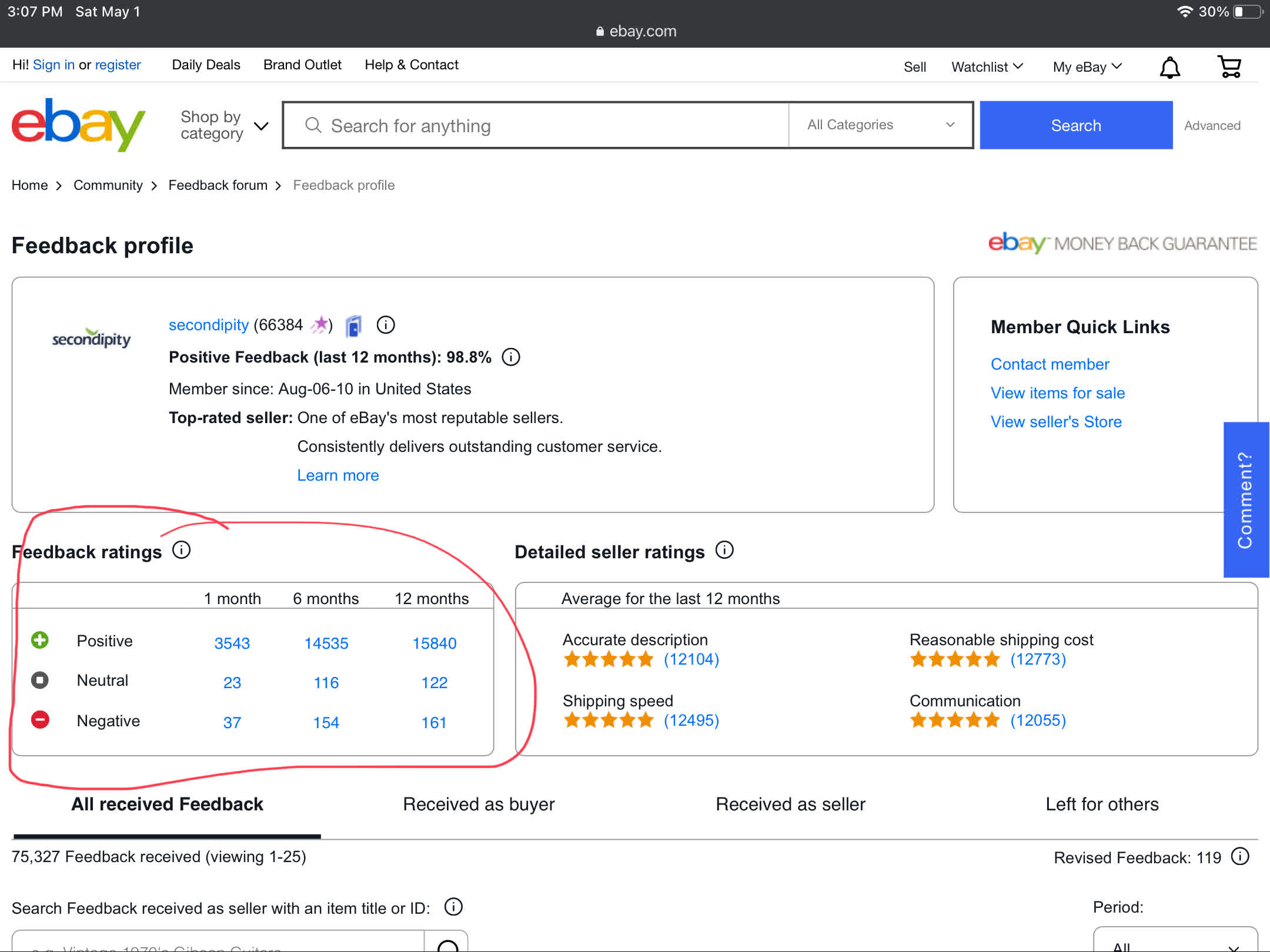Click the Advanced search link
Screen dimensions: 1270x952
pyautogui.click(x=1212, y=125)
